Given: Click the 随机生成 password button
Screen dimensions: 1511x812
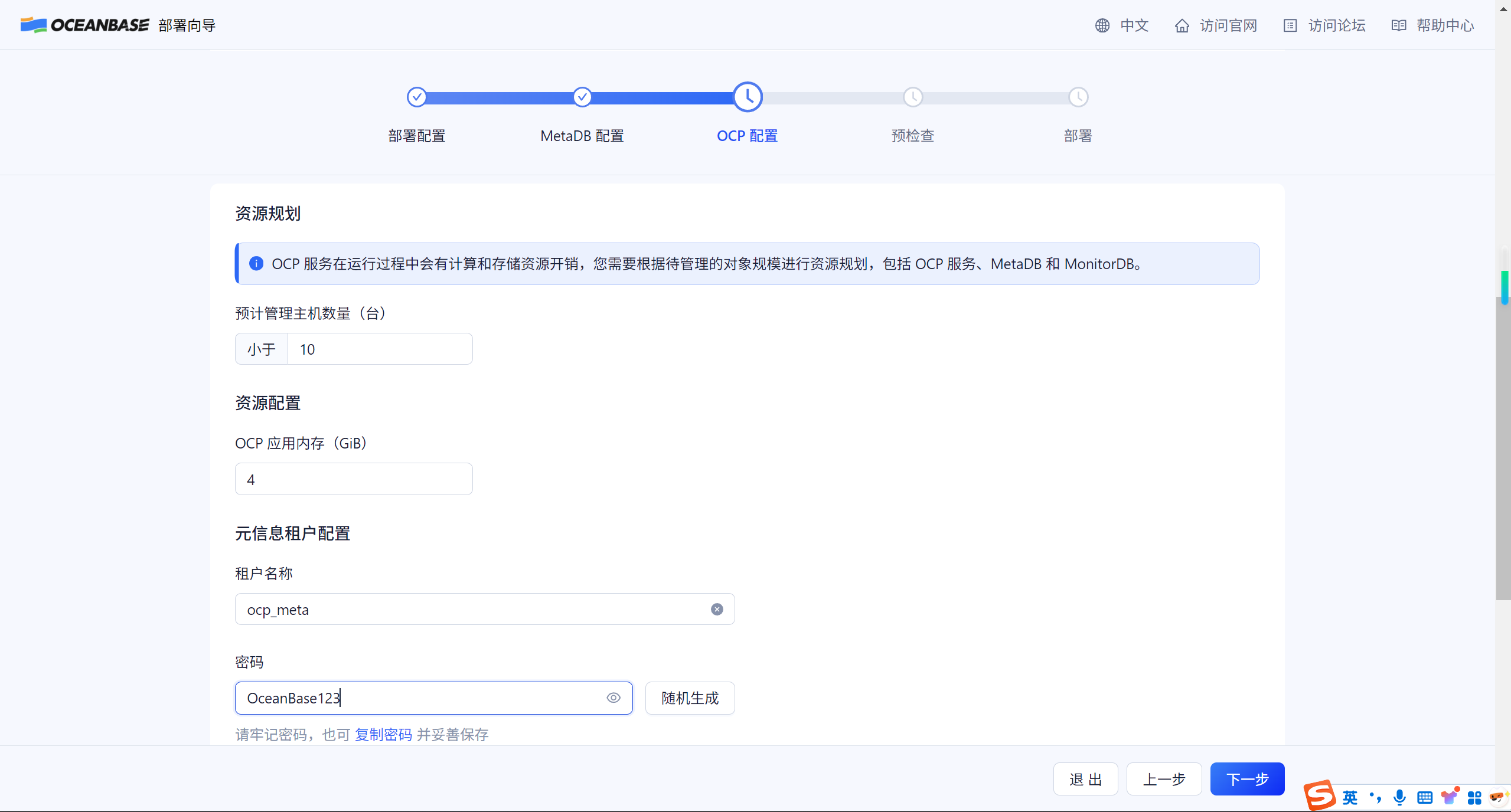Looking at the screenshot, I should [x=690, y=698].
